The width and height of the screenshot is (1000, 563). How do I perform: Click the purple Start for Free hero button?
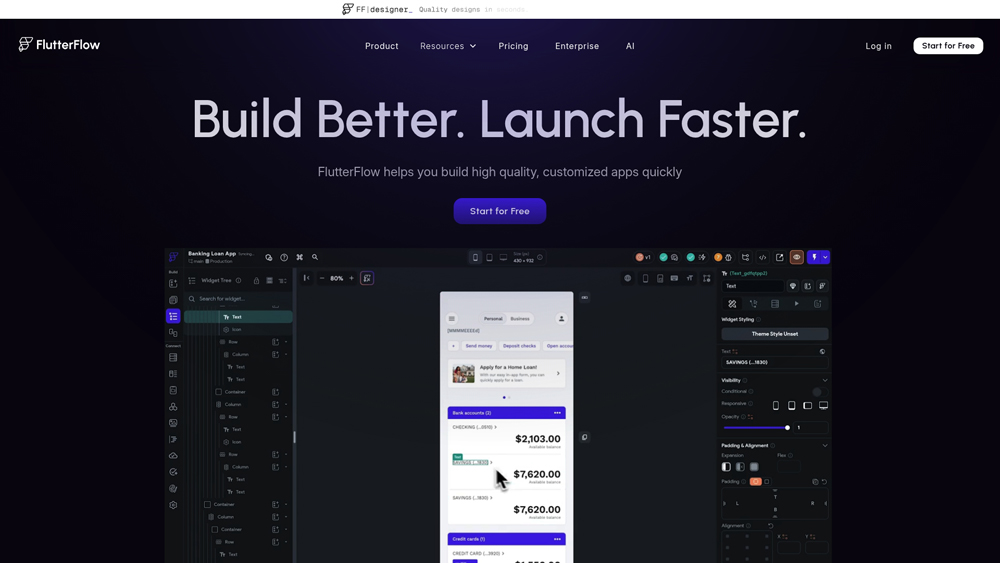pos(499,211)
